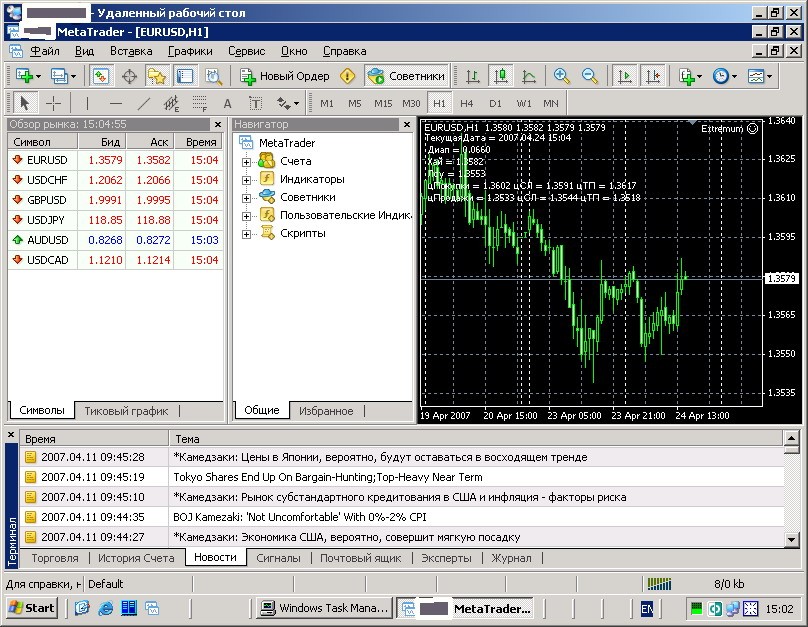Select the vertical line drawing tool
Viewport: 808px width, 627px height.
[88, 104]
